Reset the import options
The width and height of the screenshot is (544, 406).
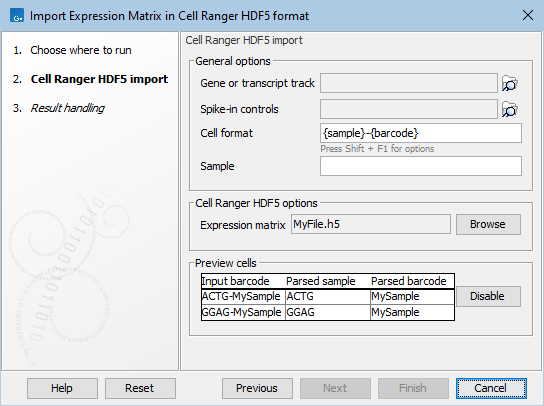coord(140,388)
